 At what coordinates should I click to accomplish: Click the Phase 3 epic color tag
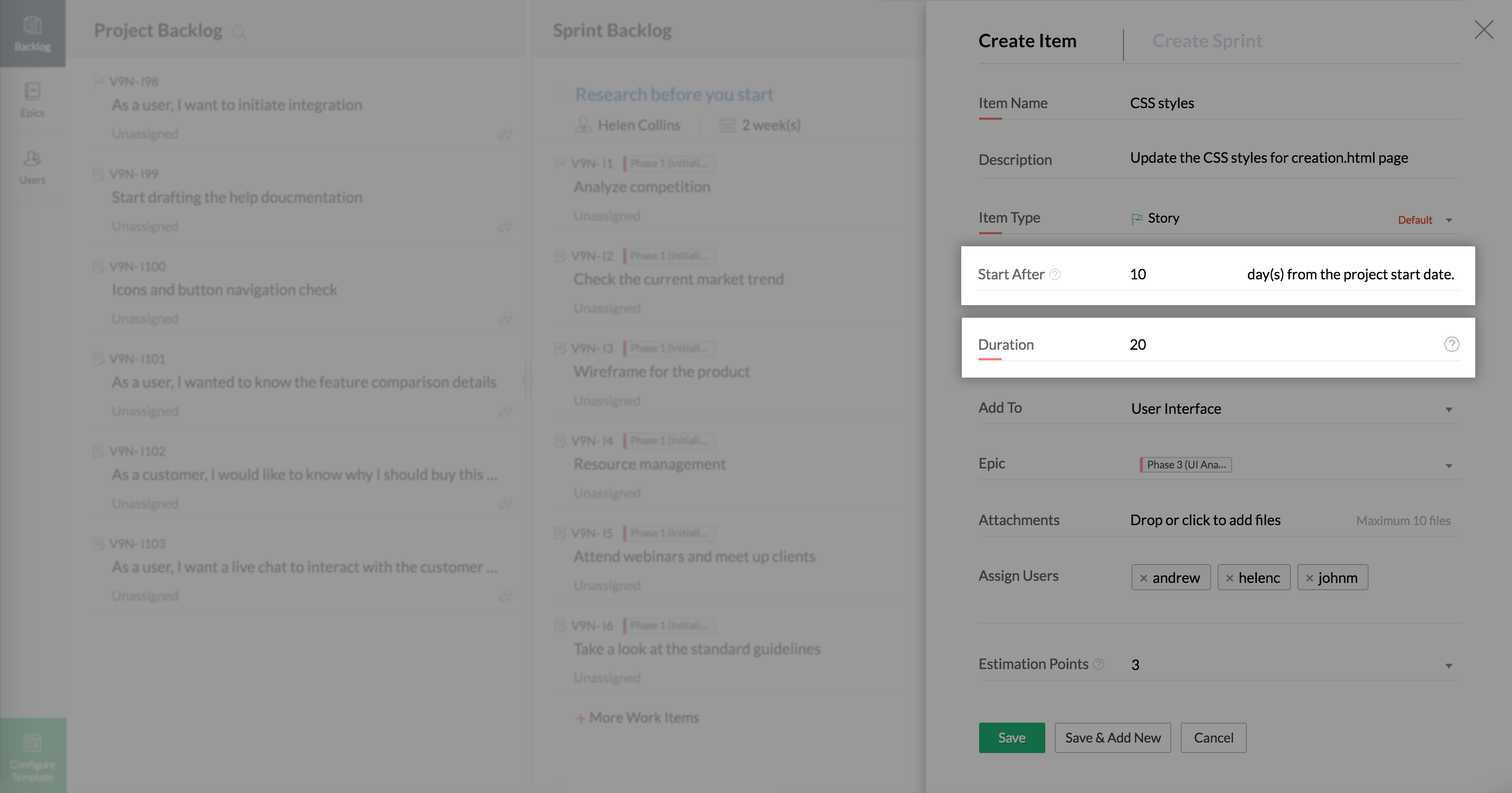[x=1185, y=465]
